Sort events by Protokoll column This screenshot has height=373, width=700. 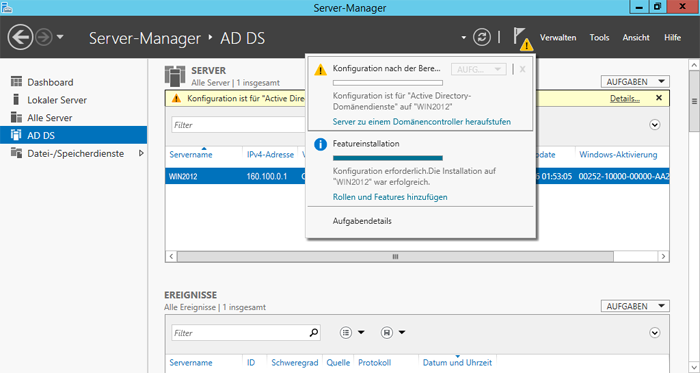pyautogui.click(x=375, y=363)
